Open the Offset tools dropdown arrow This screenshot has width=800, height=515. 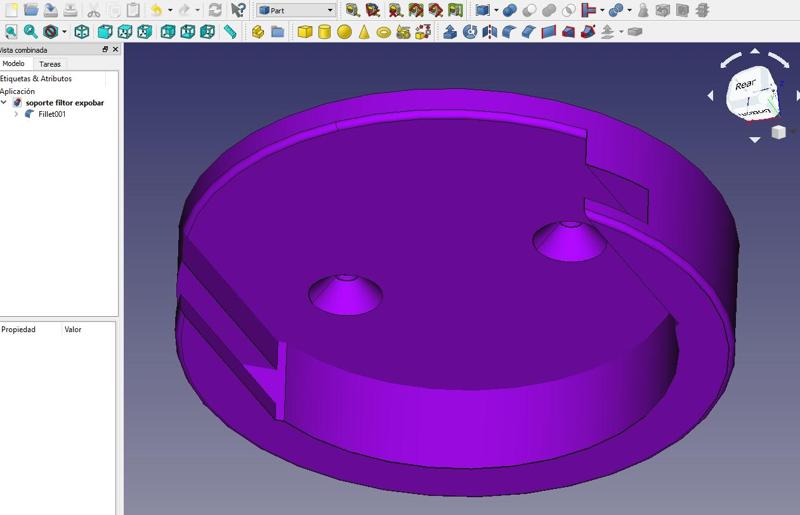click(x=621, y=32)
